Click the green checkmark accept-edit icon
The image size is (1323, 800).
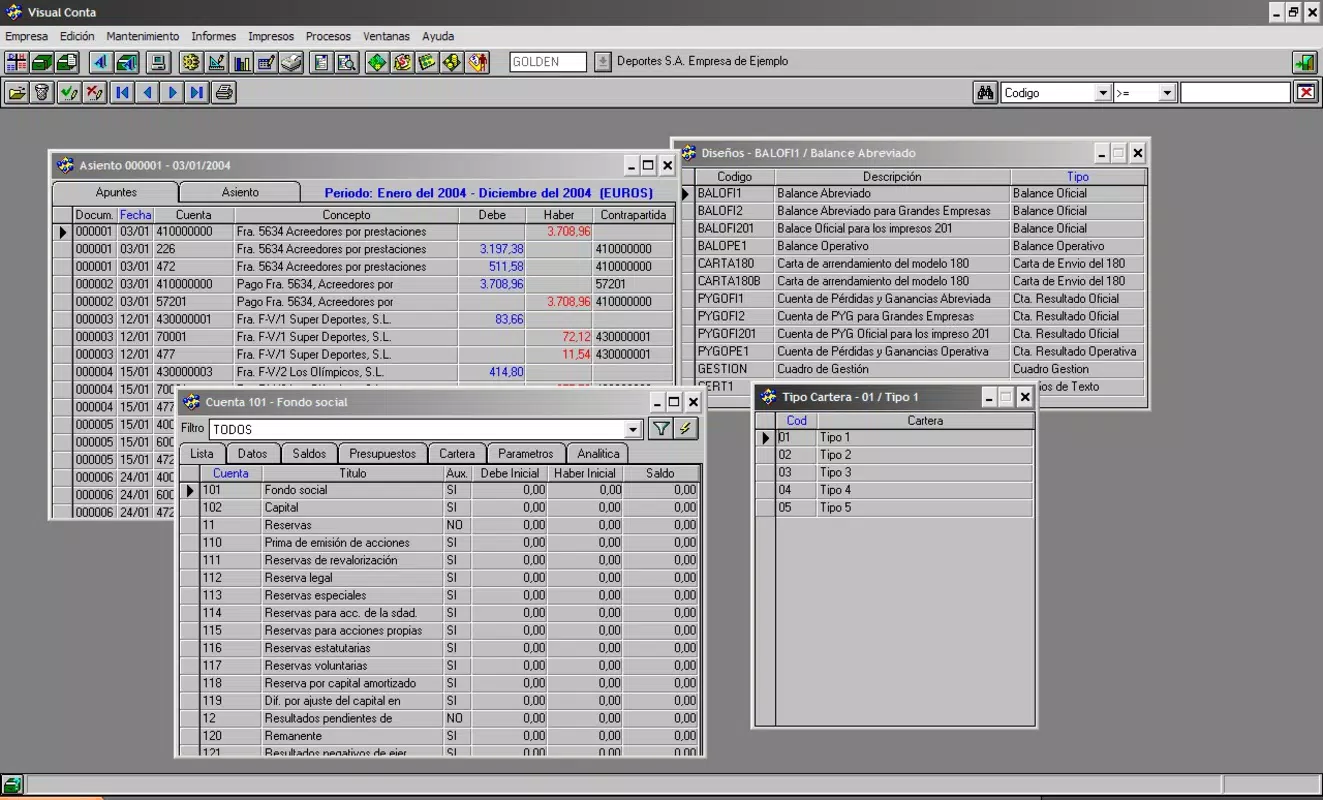(68, 93)
